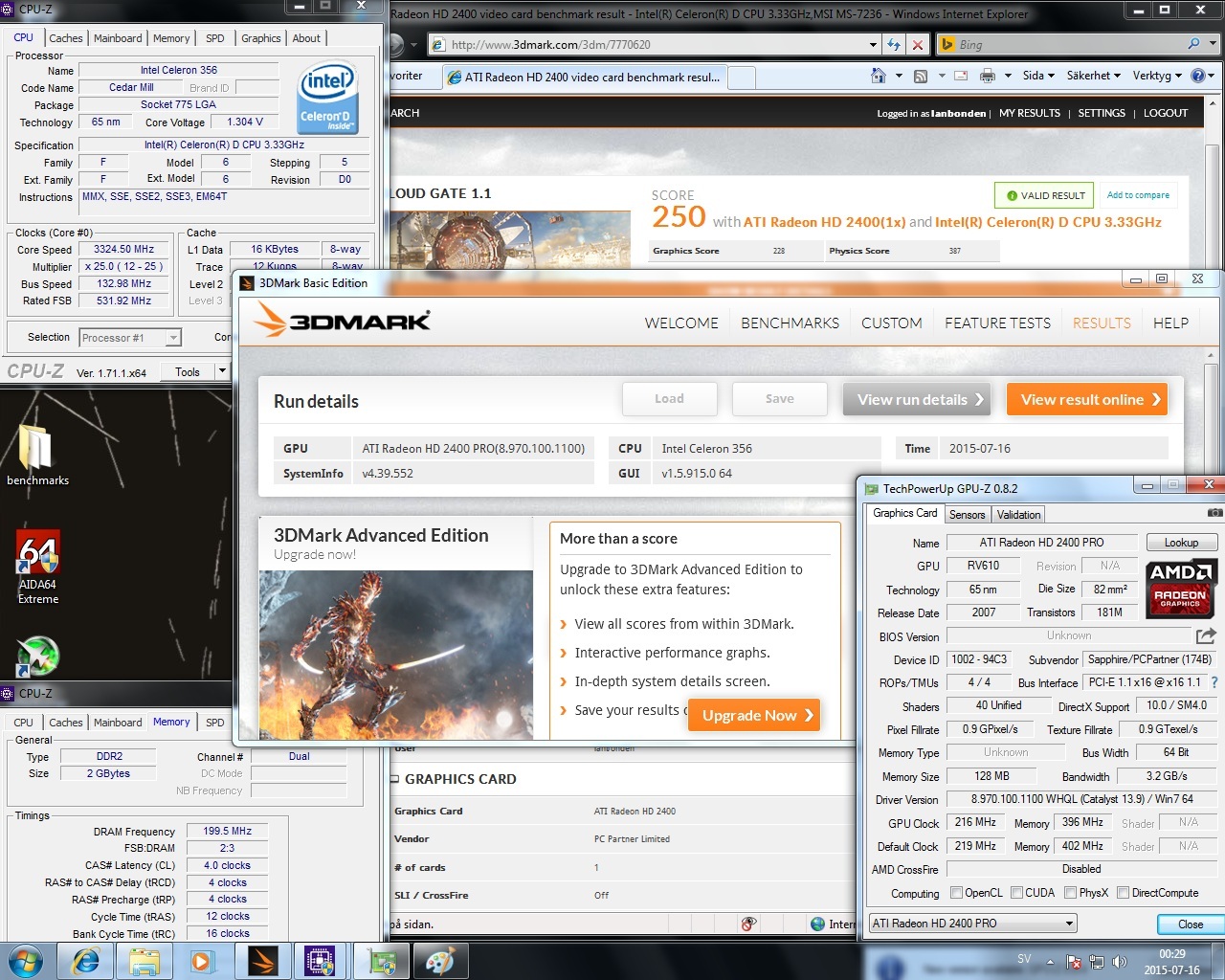
Task: Click the Action Center flag tray icon
Action: pos(1074,962)
